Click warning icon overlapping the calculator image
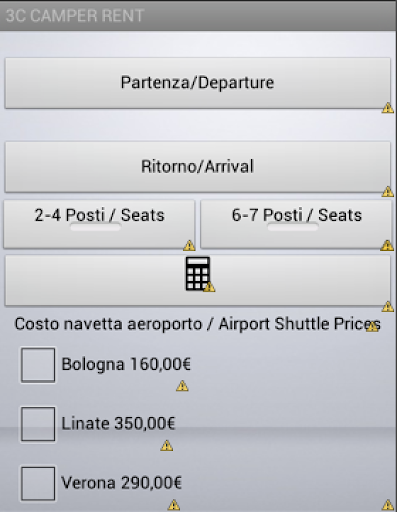 pyautogui.click(x=209, y=287)
